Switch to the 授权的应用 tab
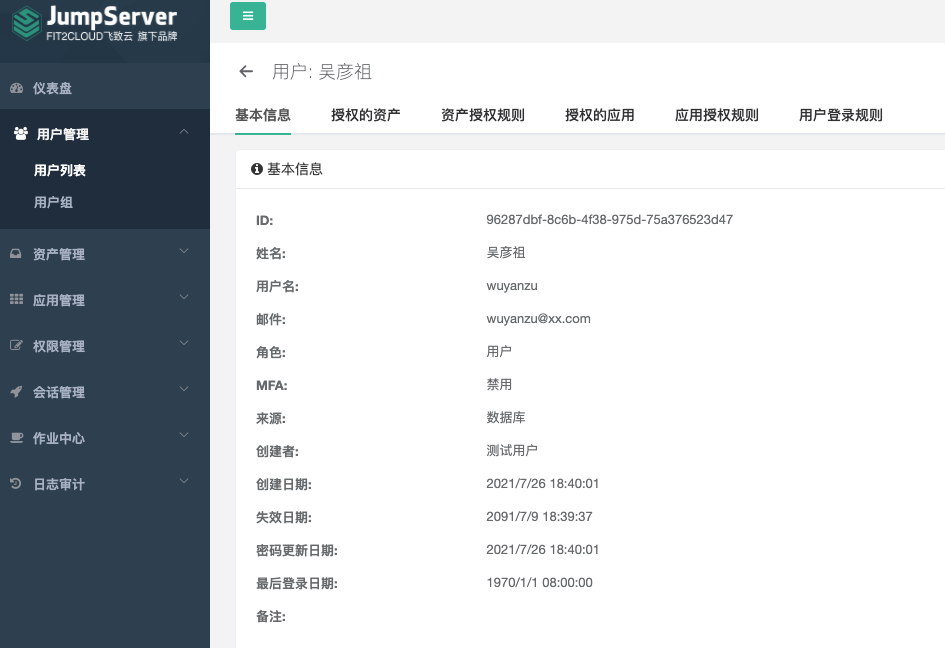945x648 pixels. pyautogui.click(x=600, y=115)
